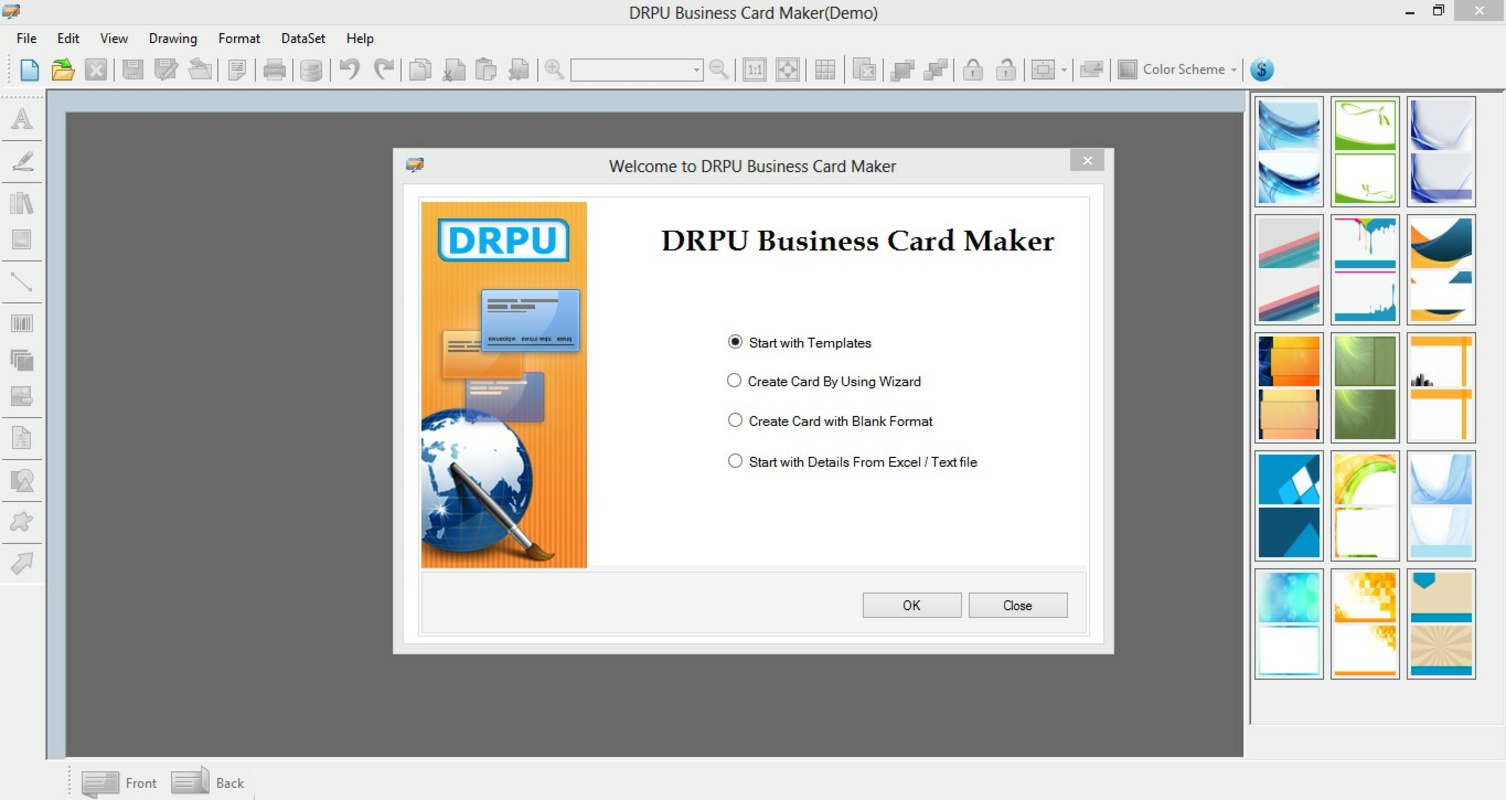Select the Barcode tool icon
This screenshot has width=1506, height=800.
point(22,323)
